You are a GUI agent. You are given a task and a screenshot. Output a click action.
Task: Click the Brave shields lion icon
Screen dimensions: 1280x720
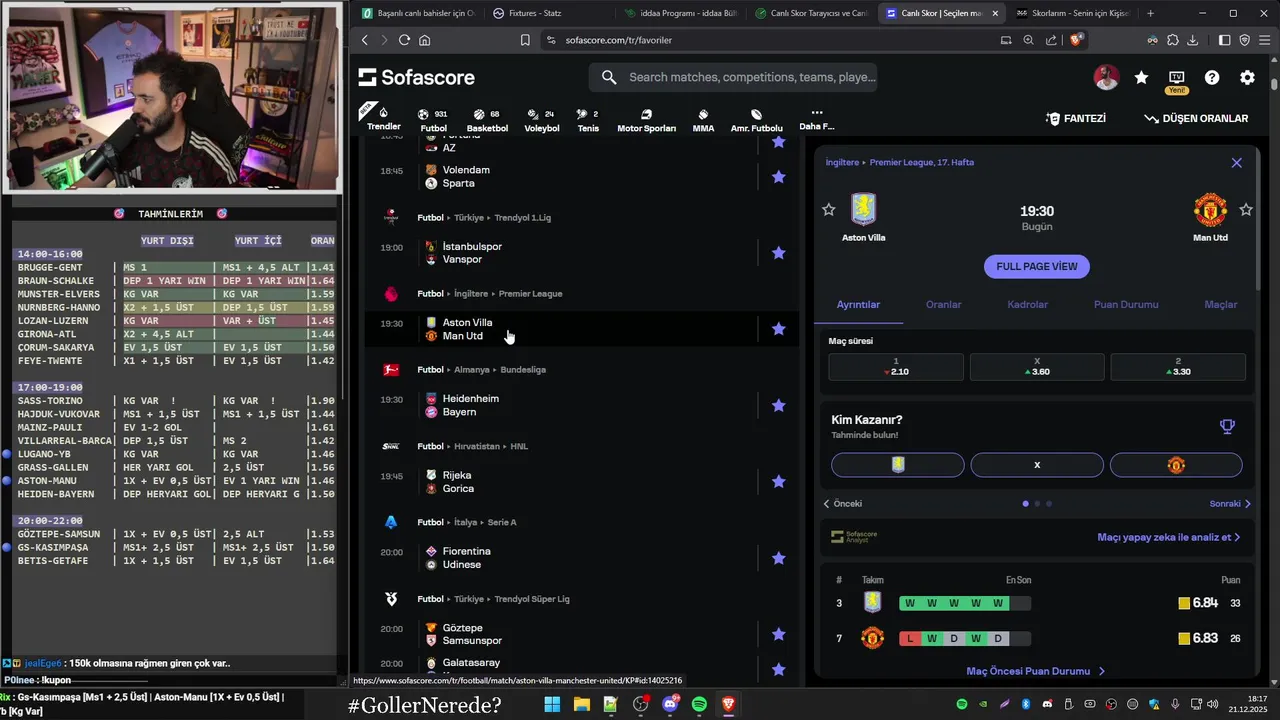(x=1076, y=40)
